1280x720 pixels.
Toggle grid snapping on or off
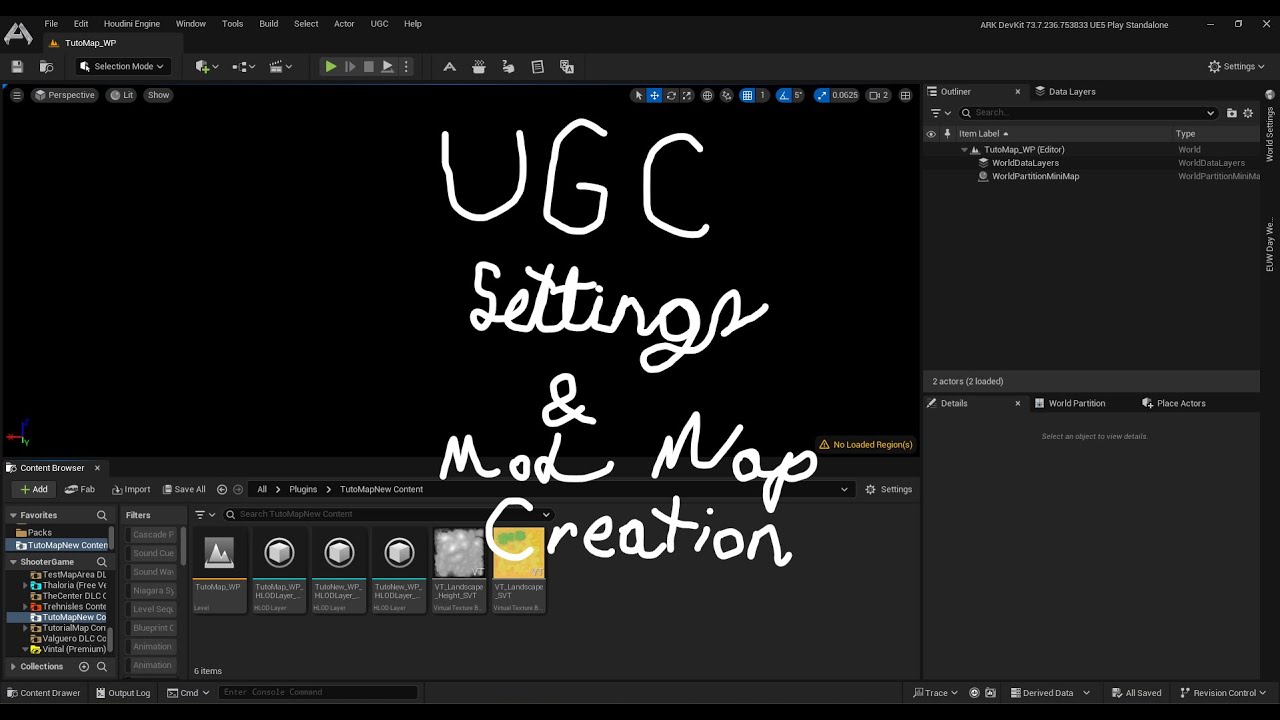[x=747, y=95]
